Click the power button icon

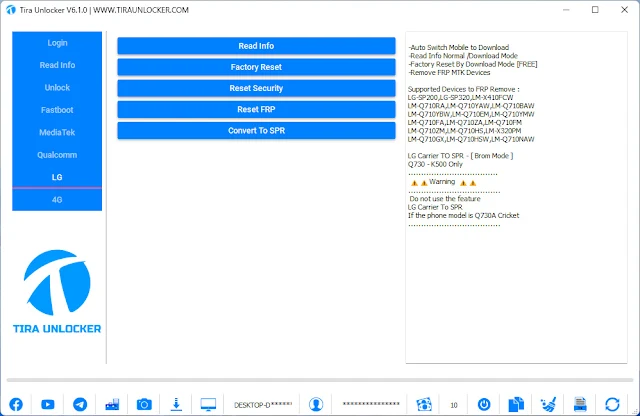click(x=484, y=405)
